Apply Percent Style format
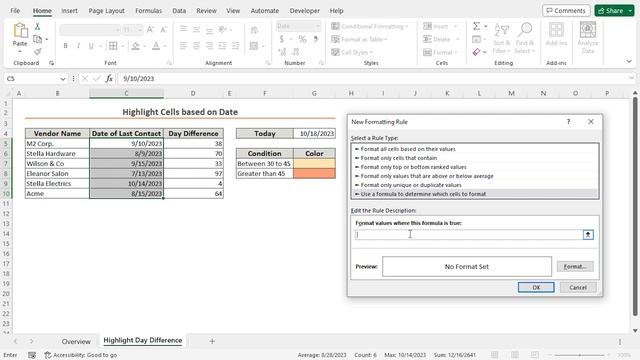This screenshot has height=360, width=640. (302, 39)
